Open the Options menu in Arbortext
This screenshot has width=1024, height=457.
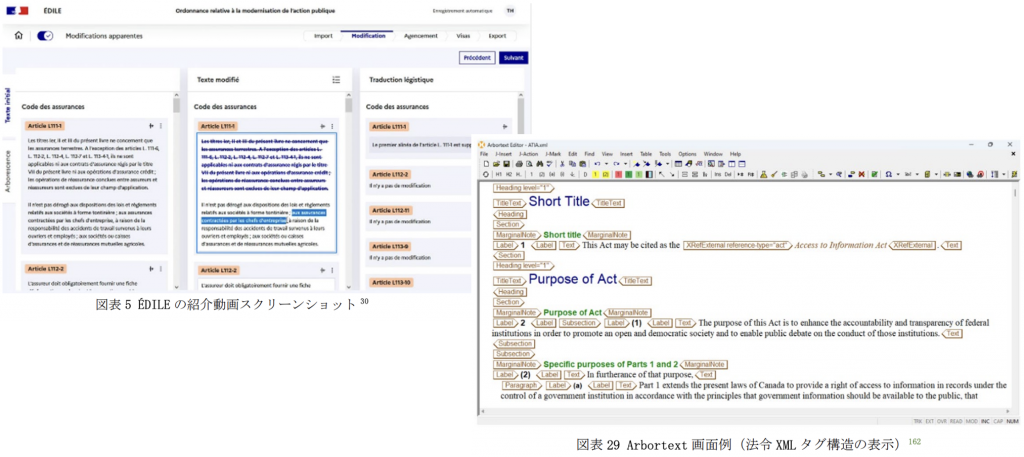687,154
